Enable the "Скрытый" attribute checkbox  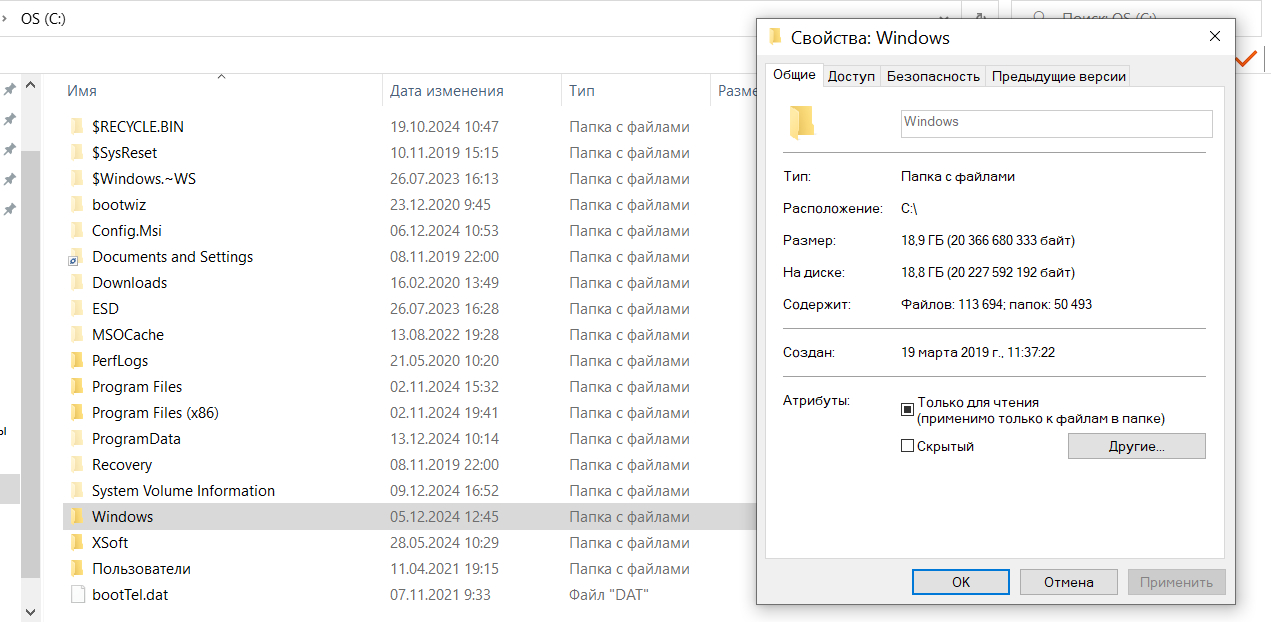(908, 446)
